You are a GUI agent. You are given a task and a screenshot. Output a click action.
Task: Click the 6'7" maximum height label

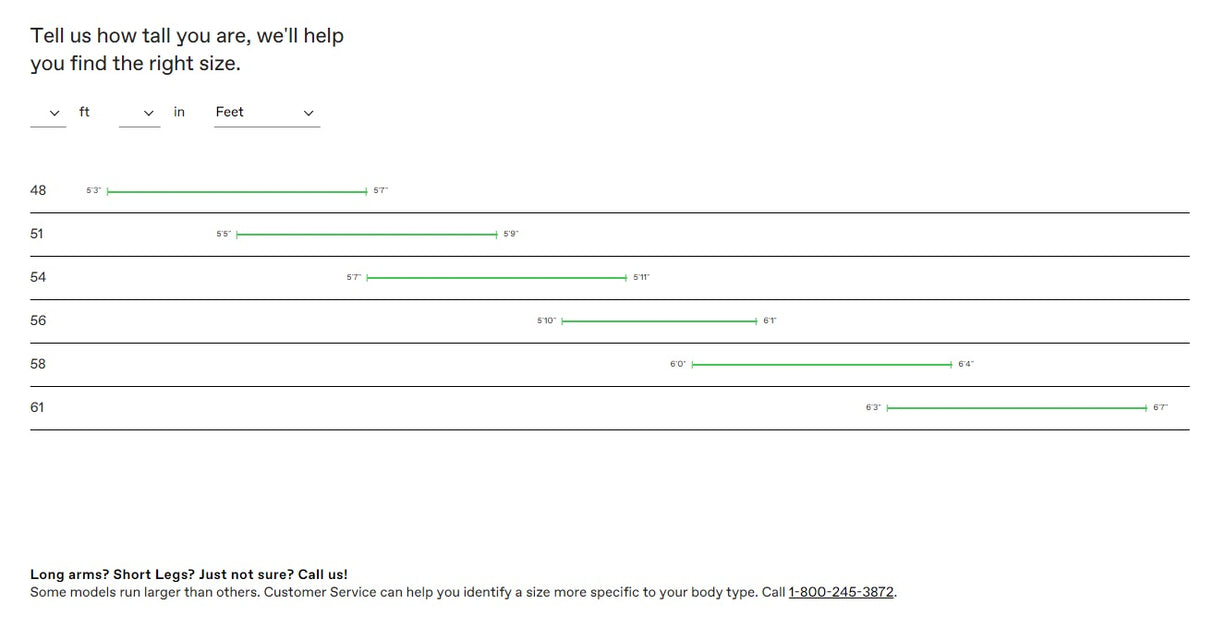(x=1160, y=408)
